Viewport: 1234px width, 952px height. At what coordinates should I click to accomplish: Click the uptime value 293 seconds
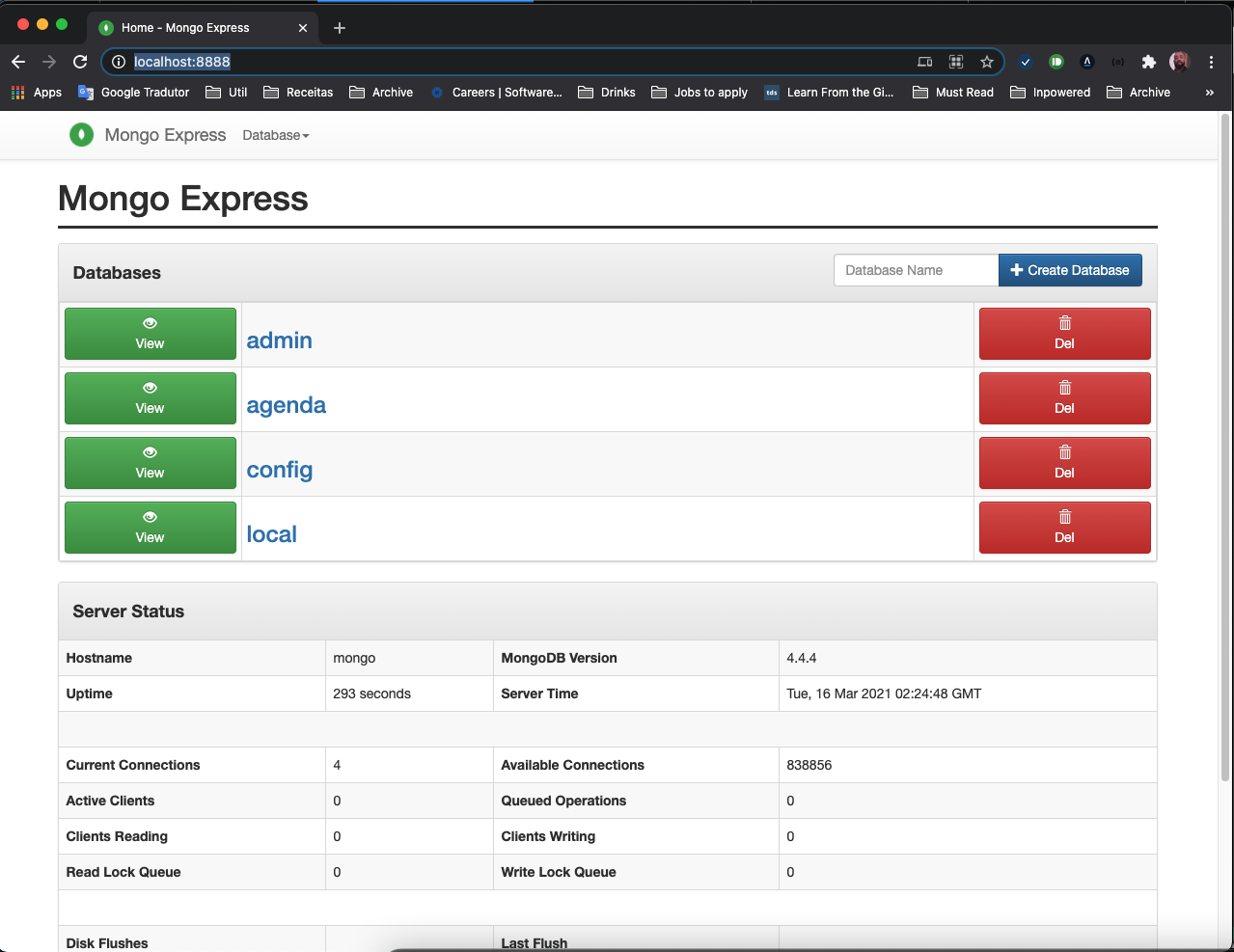pyautogui.click(x=371, y=694)
